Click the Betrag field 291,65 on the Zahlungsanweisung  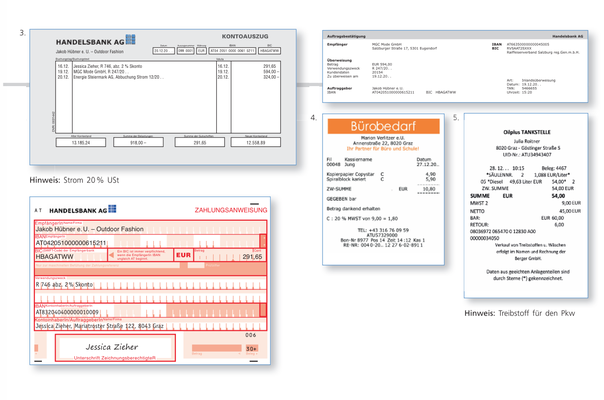click(230, 255)
